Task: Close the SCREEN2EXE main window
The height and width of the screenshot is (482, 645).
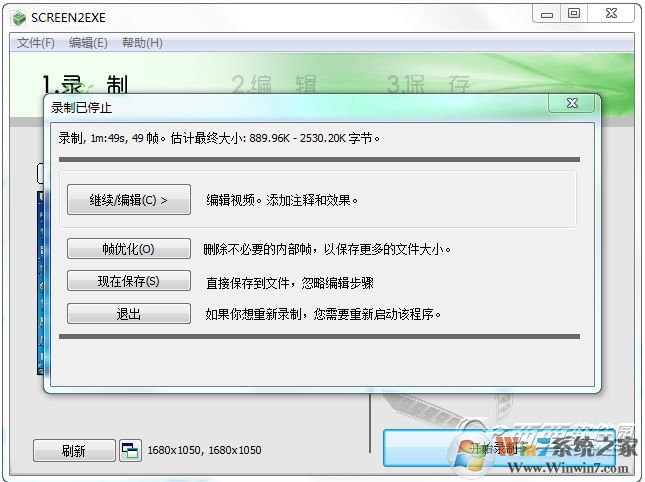Action: (x=611, y=14)
